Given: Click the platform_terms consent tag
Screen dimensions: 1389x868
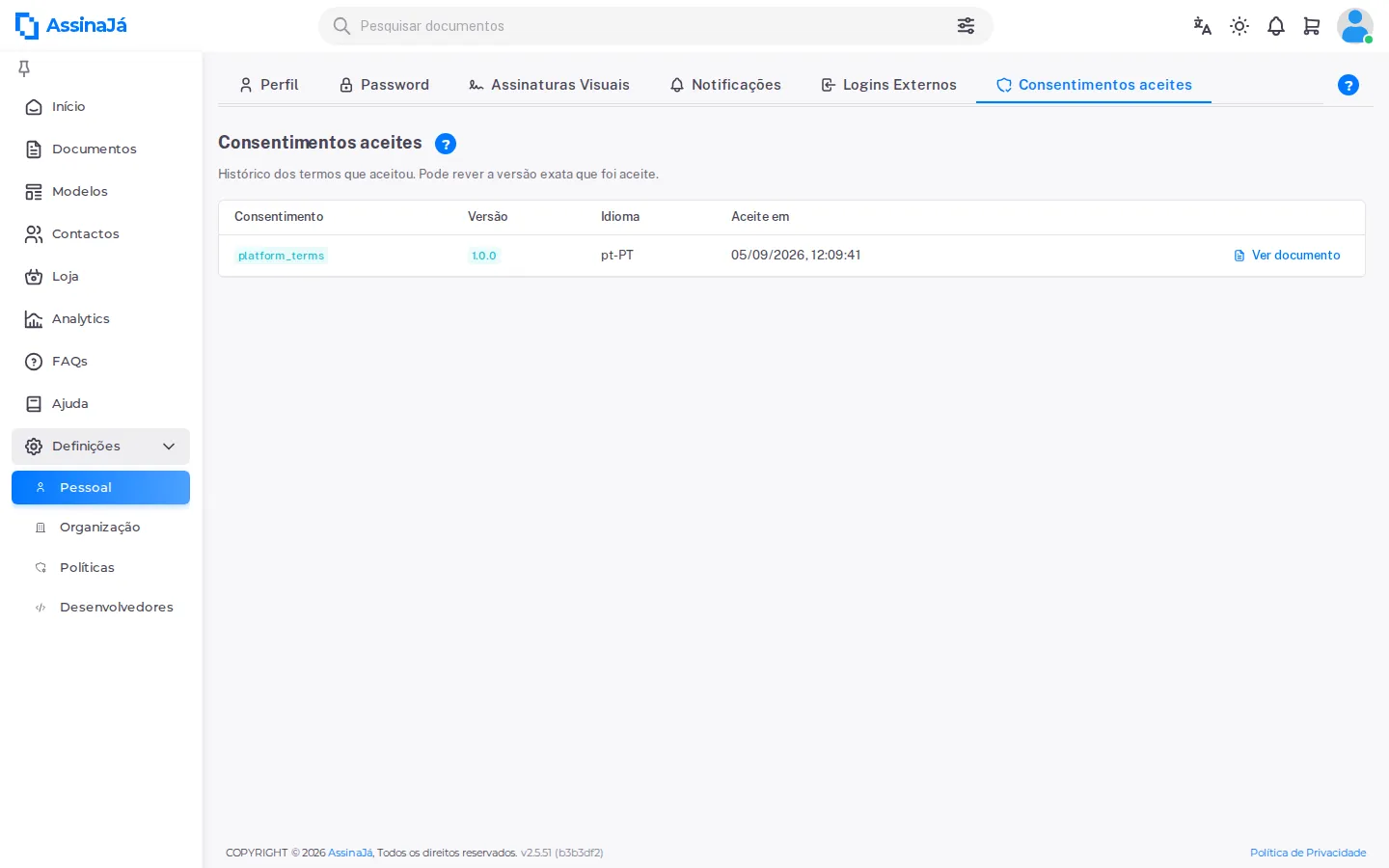Looking at the screenshot, I should tap(281, 256).
